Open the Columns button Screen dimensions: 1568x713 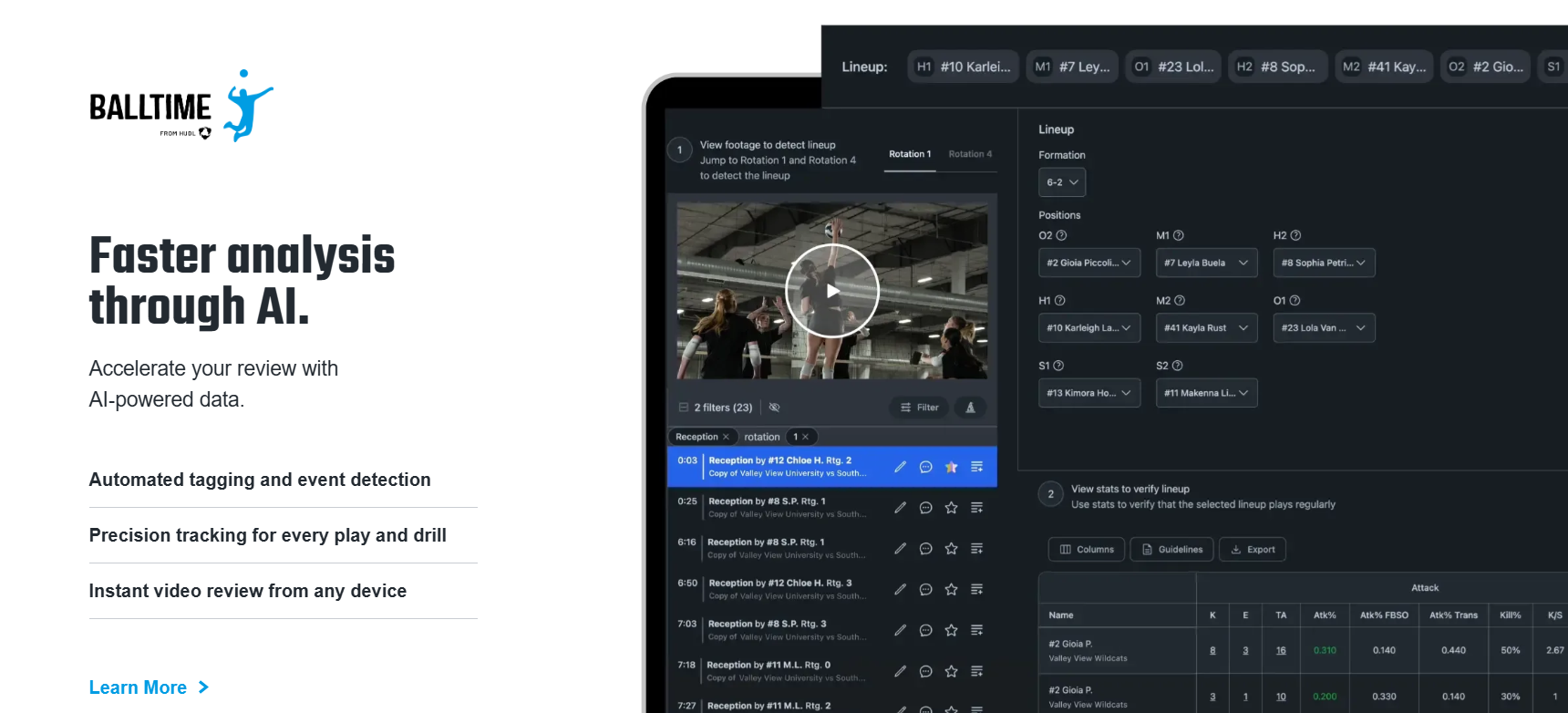(1087, 550)
